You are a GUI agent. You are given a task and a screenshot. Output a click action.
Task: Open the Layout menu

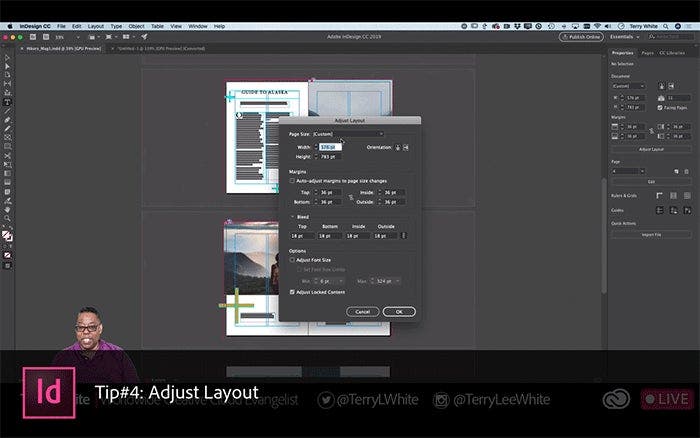click(x=95, y=25)
